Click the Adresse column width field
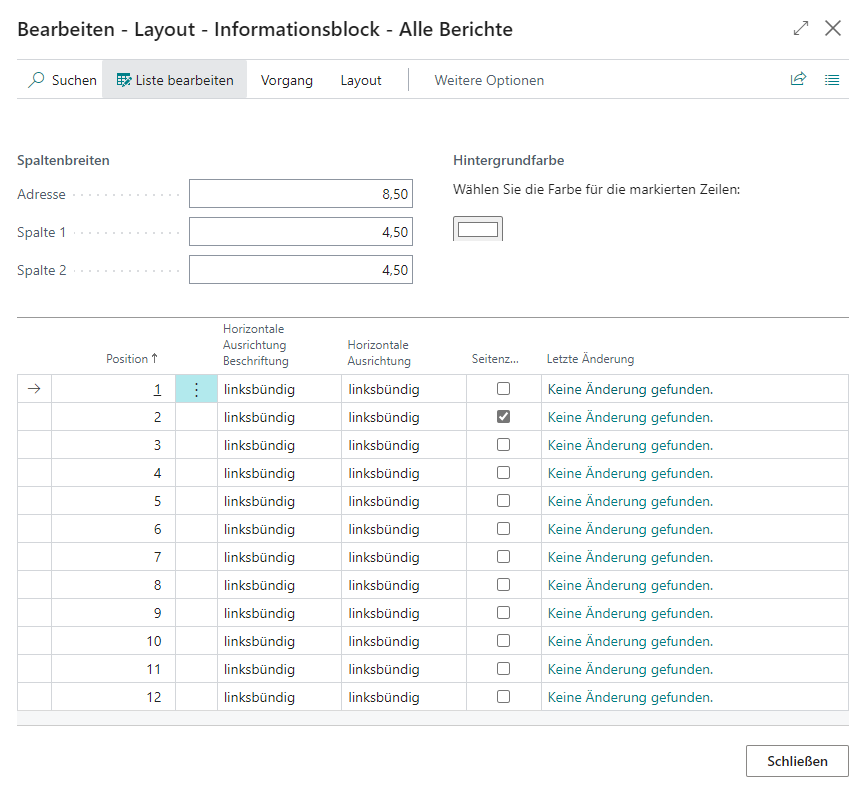861x790 pixels. pos(300,195)
